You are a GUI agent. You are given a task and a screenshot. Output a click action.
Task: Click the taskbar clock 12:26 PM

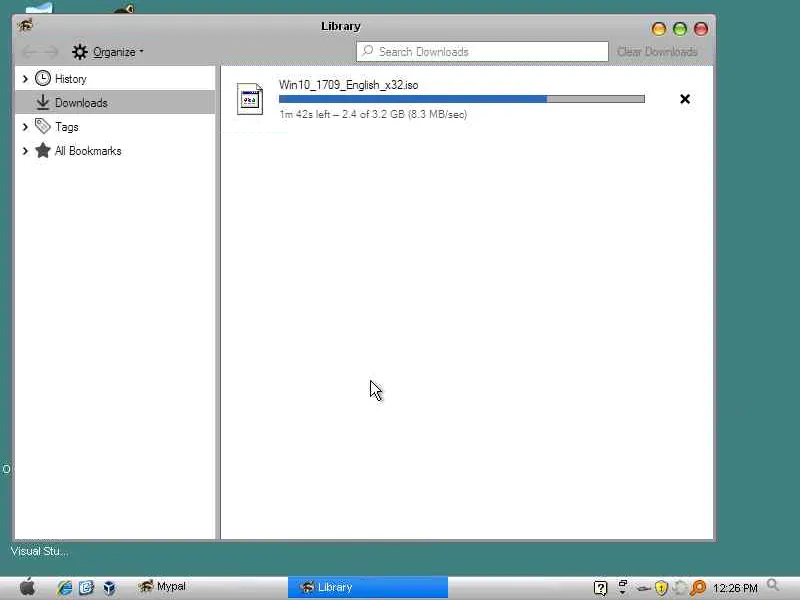tap(735, 588)
